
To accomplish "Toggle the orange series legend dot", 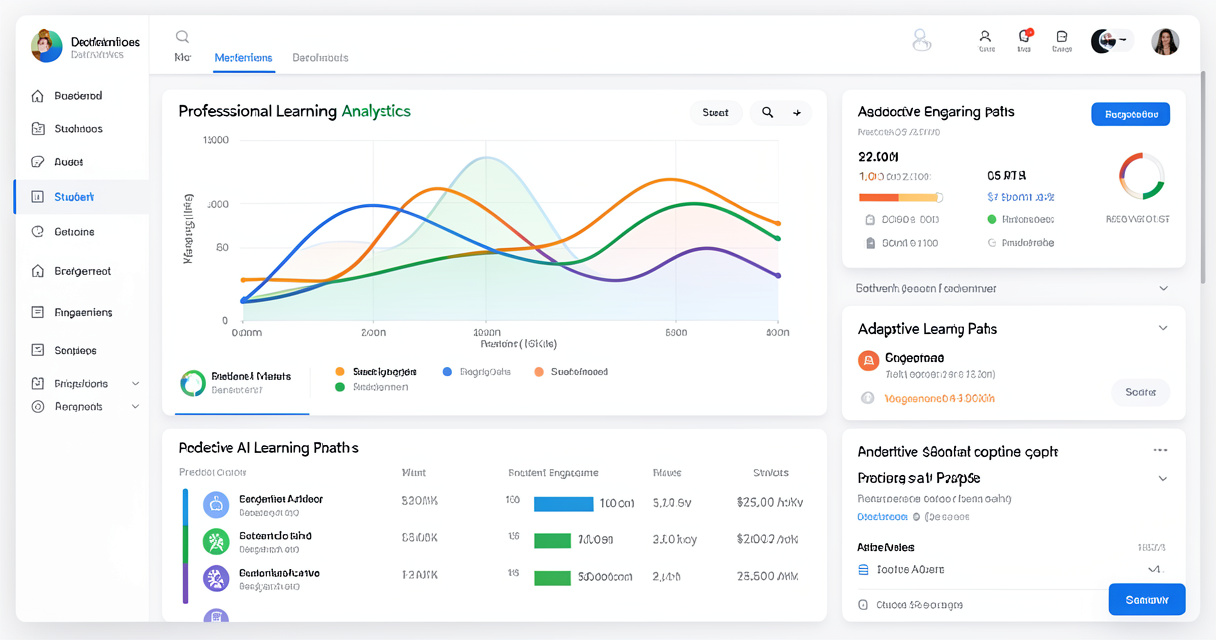I will coord(340,371).
